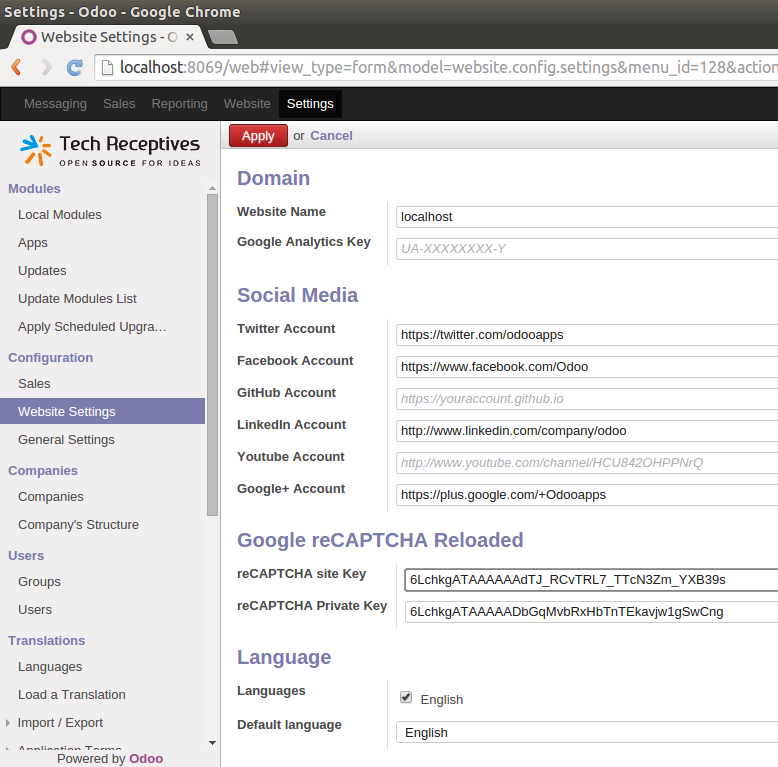778x767 pixels.
Task: Focus the GitHub Account input field
Action: click(x=586, y=398)
